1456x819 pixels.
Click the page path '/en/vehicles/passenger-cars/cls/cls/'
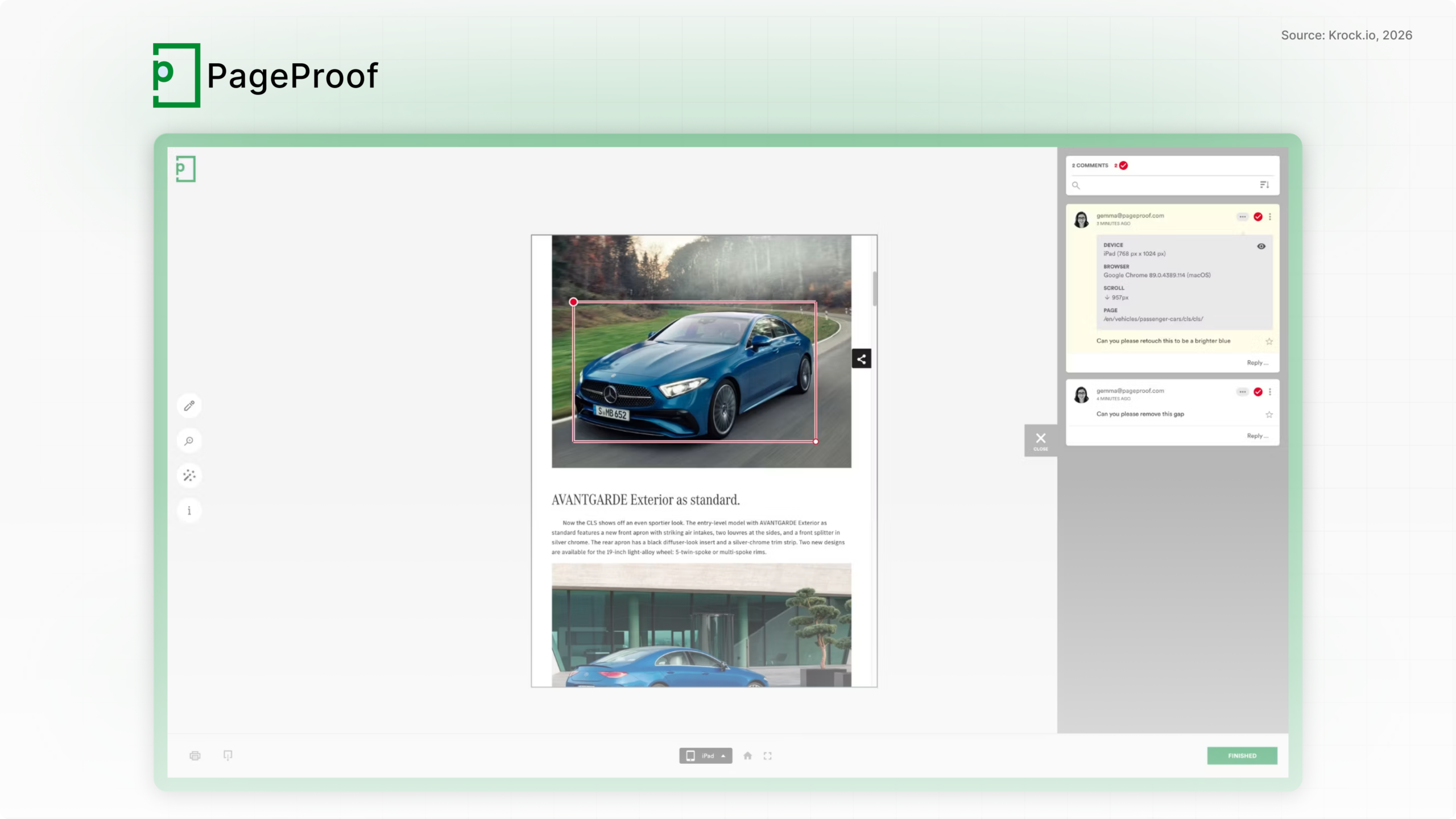click(x=1153, y=319)
